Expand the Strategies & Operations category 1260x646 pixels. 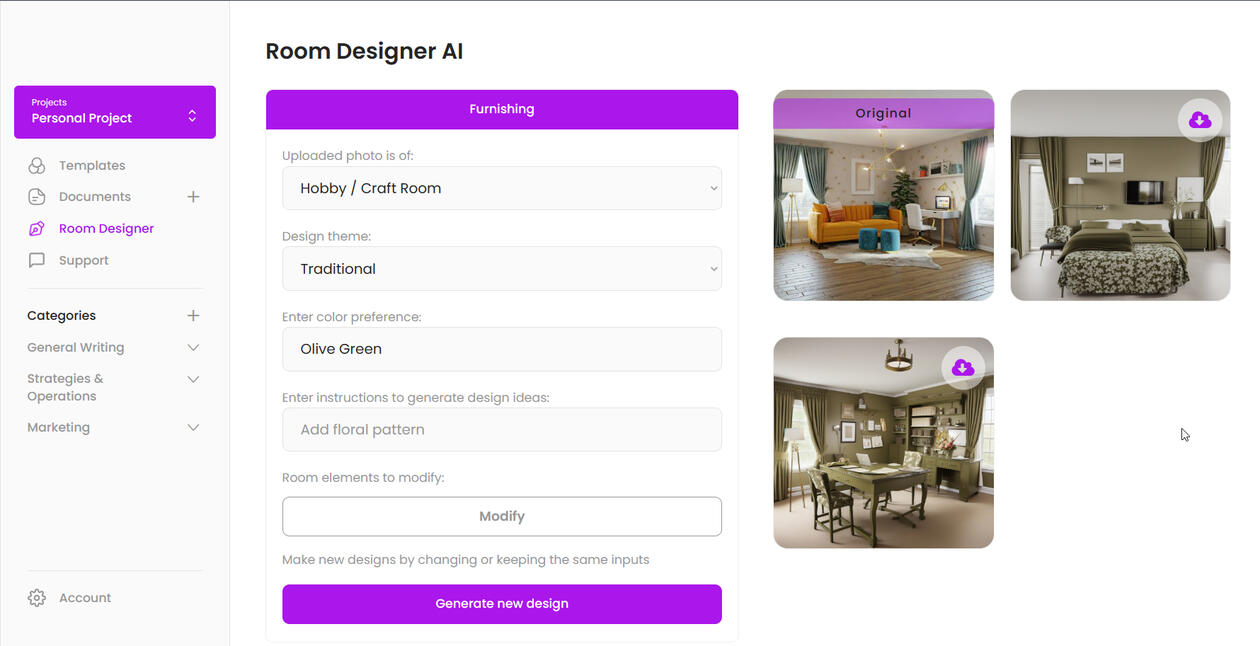tap(194, 379)
